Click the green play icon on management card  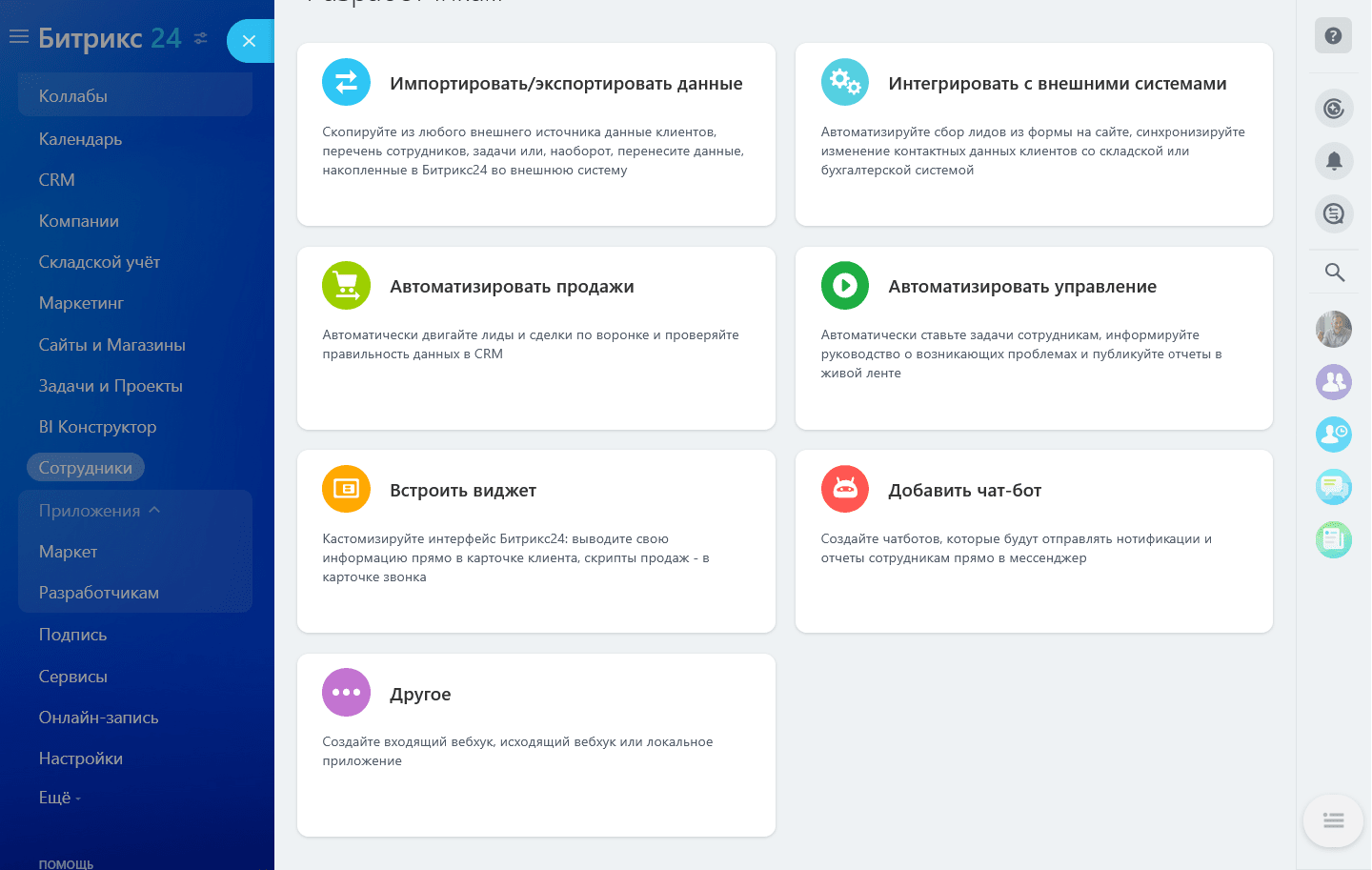845,285
